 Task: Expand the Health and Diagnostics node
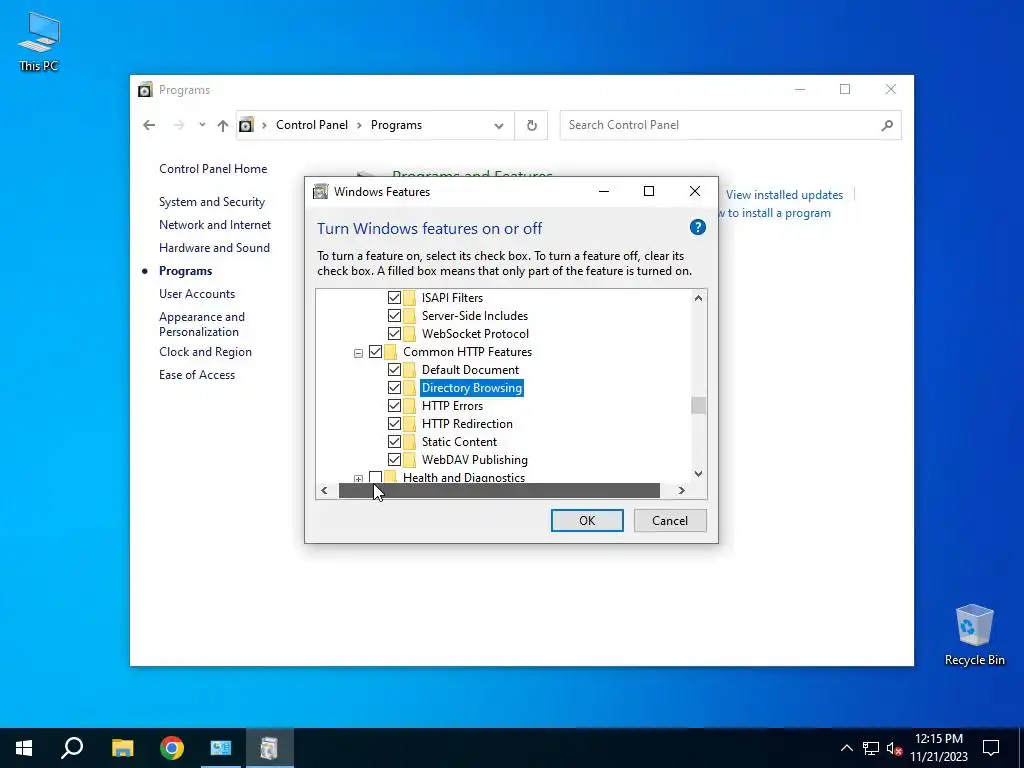[x=358, y=479]
